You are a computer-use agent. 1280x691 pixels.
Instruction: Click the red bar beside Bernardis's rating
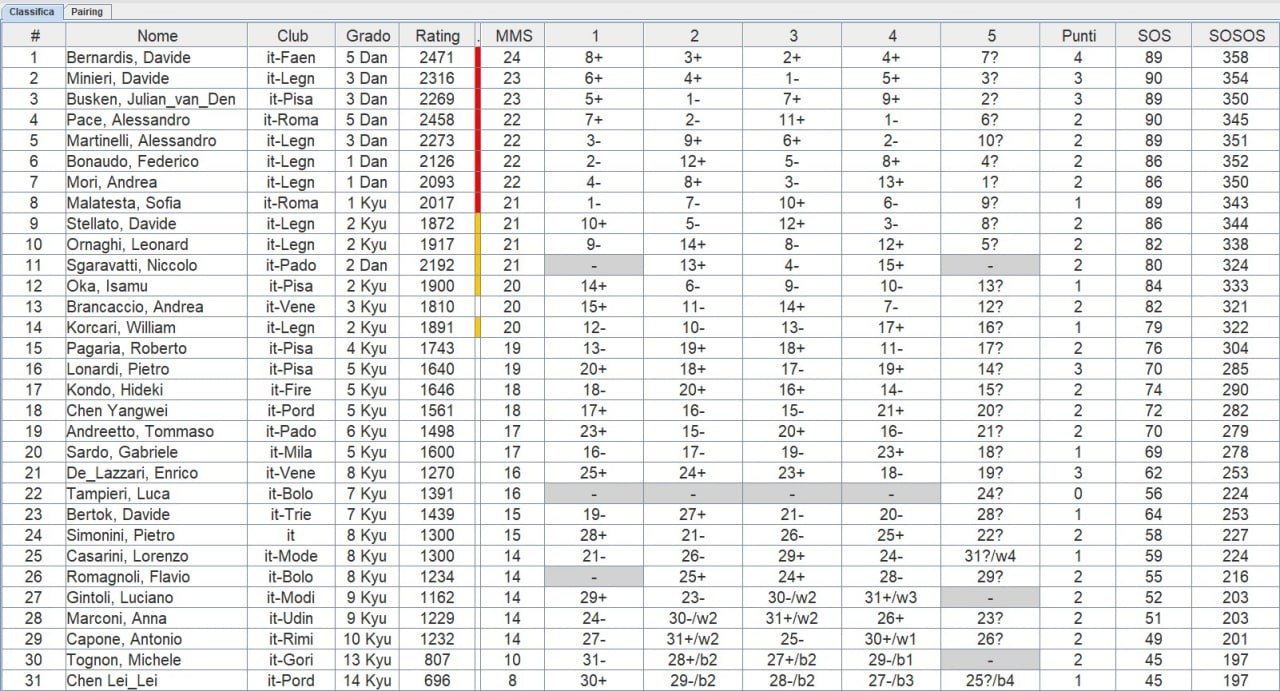click(x=478, y=57)
